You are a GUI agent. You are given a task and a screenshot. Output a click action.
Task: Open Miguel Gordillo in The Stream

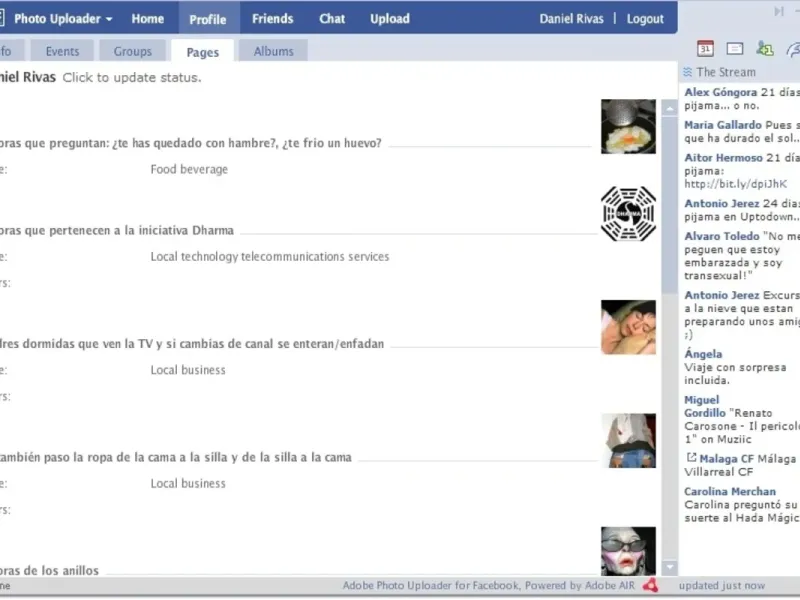705,407
